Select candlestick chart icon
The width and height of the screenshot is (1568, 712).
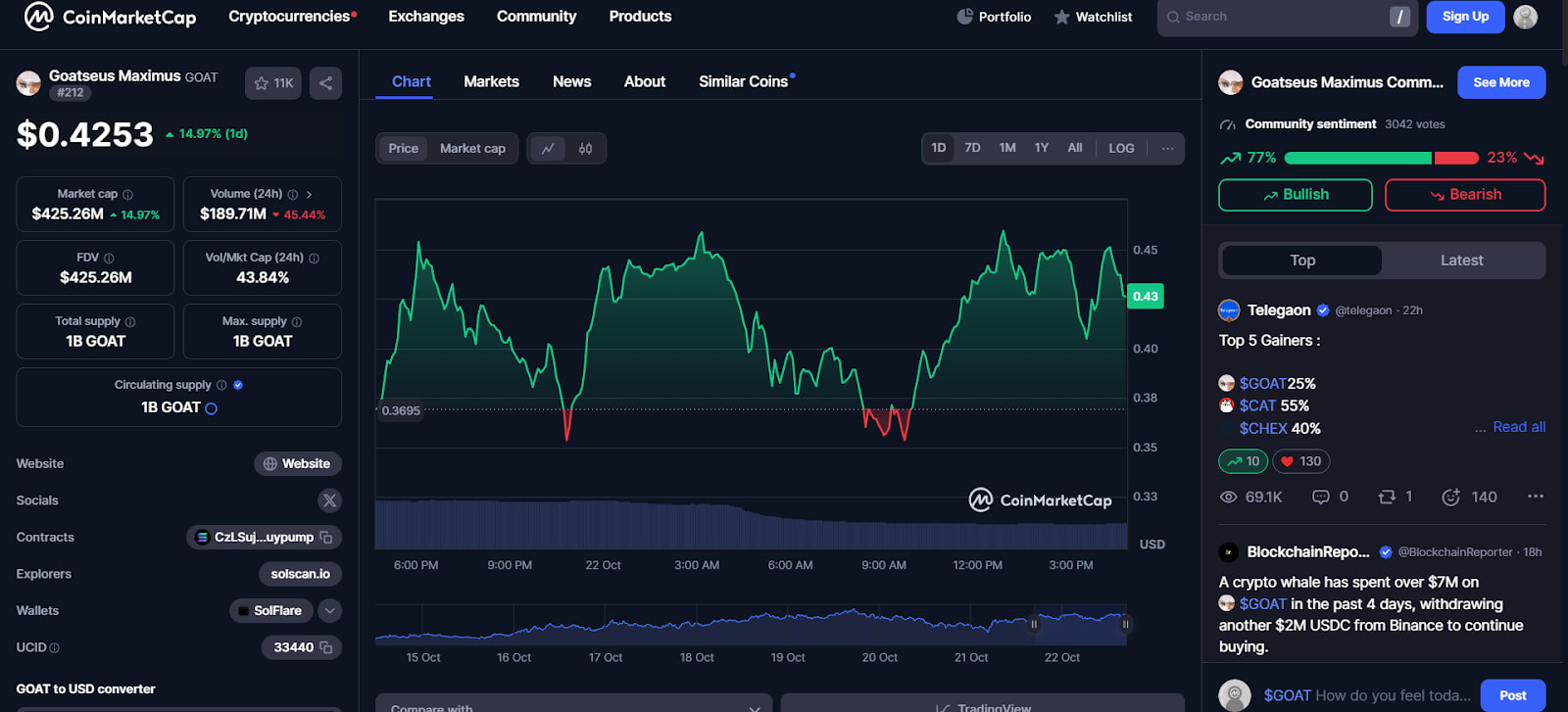click(585, 148)
